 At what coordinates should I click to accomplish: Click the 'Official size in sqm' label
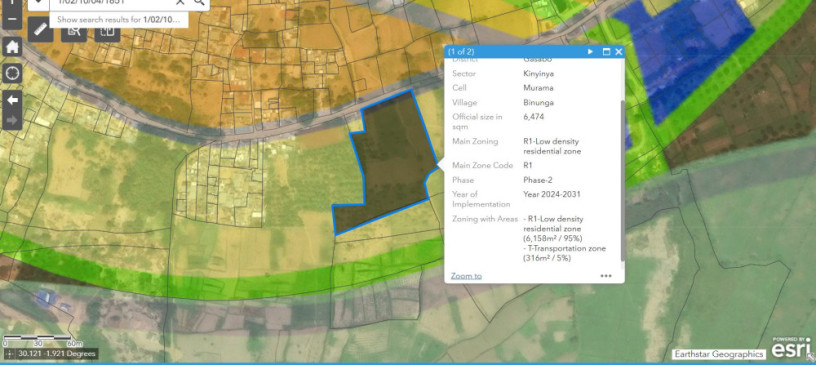pos(478,122)
